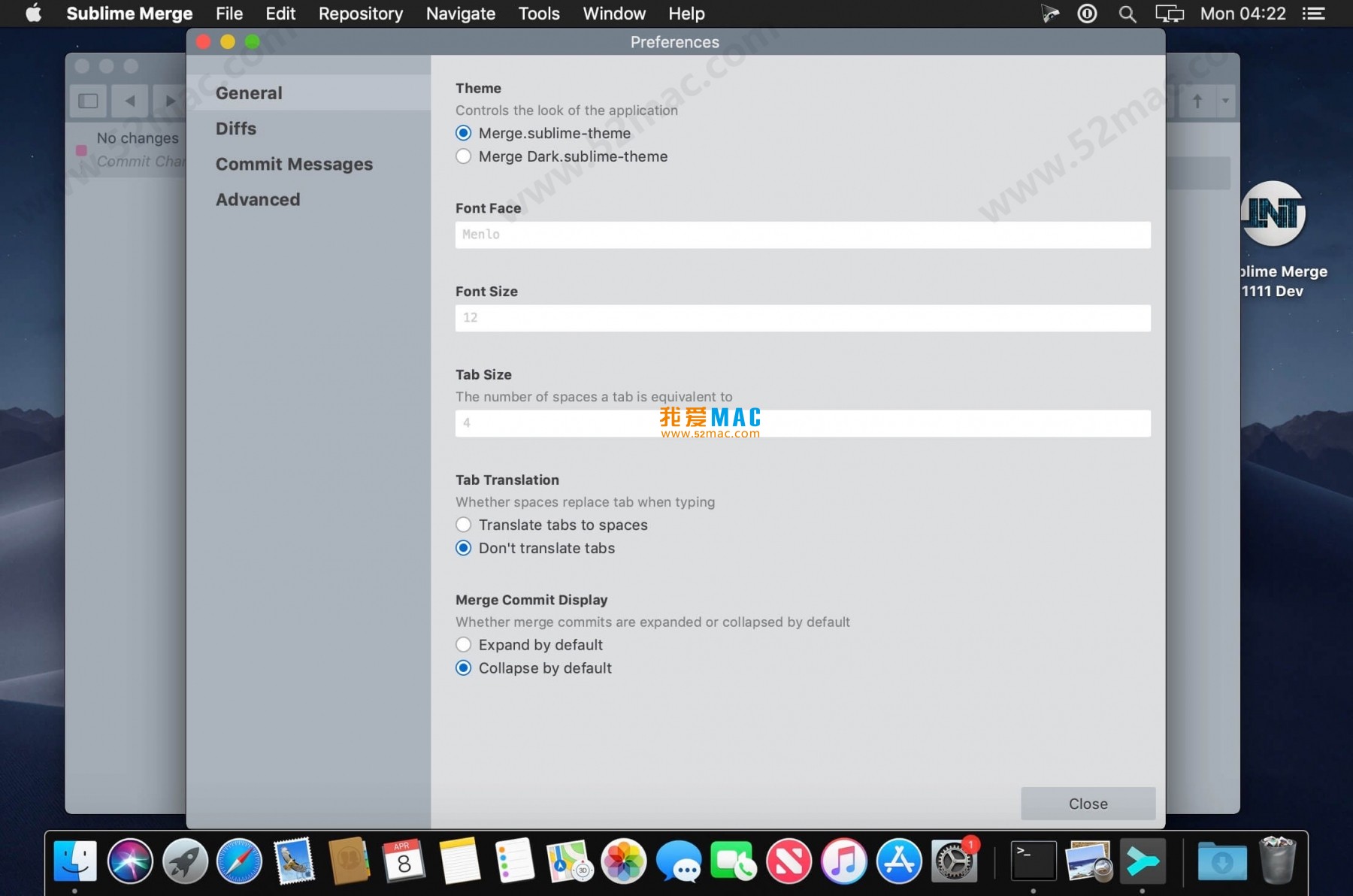Open the dropdown arrow beside push button
The height and width of the screenshot is (896, 1353).
(x=1225, y=101)
